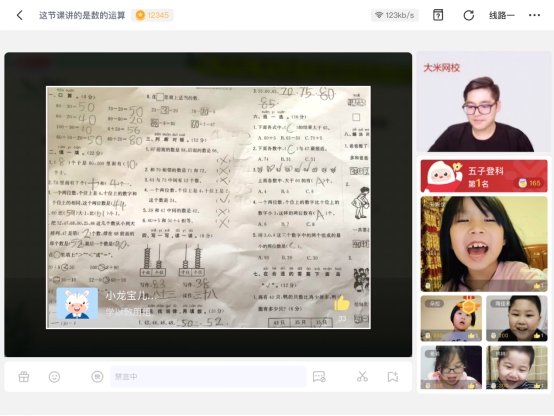This screenshot has height=416, width=554.
Task: Open the 五子登科 first place ranking banner
Action: point(484,176)
